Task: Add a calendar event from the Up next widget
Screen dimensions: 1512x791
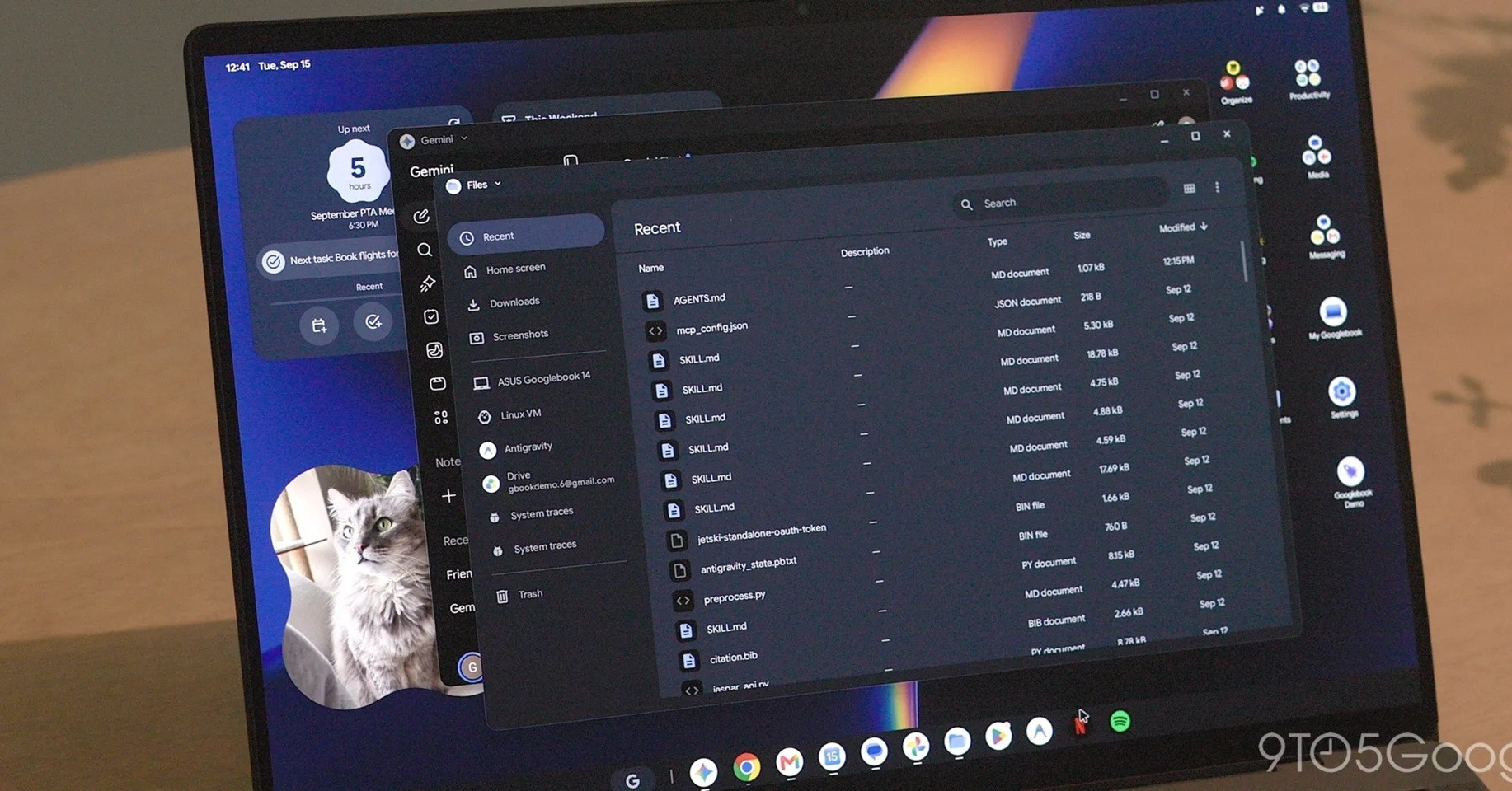Action: click(319, 325)
